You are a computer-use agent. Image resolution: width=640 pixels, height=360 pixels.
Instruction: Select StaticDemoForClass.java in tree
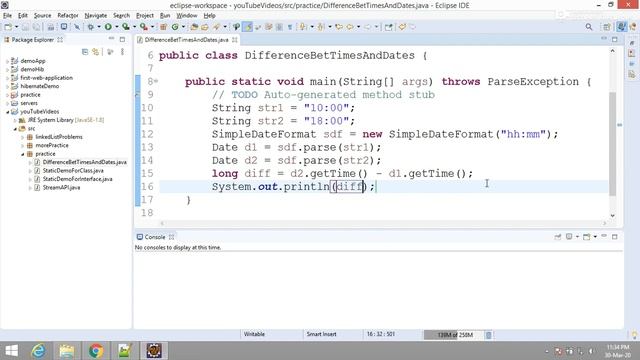73,171
